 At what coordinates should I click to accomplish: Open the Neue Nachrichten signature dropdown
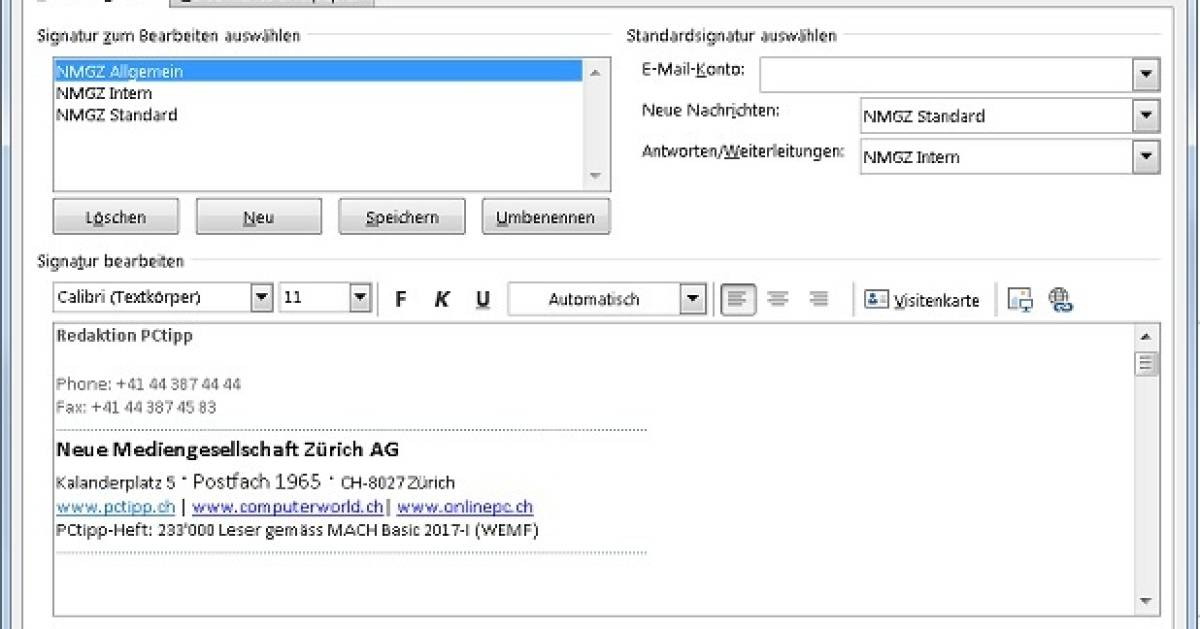coord(1146,115)
